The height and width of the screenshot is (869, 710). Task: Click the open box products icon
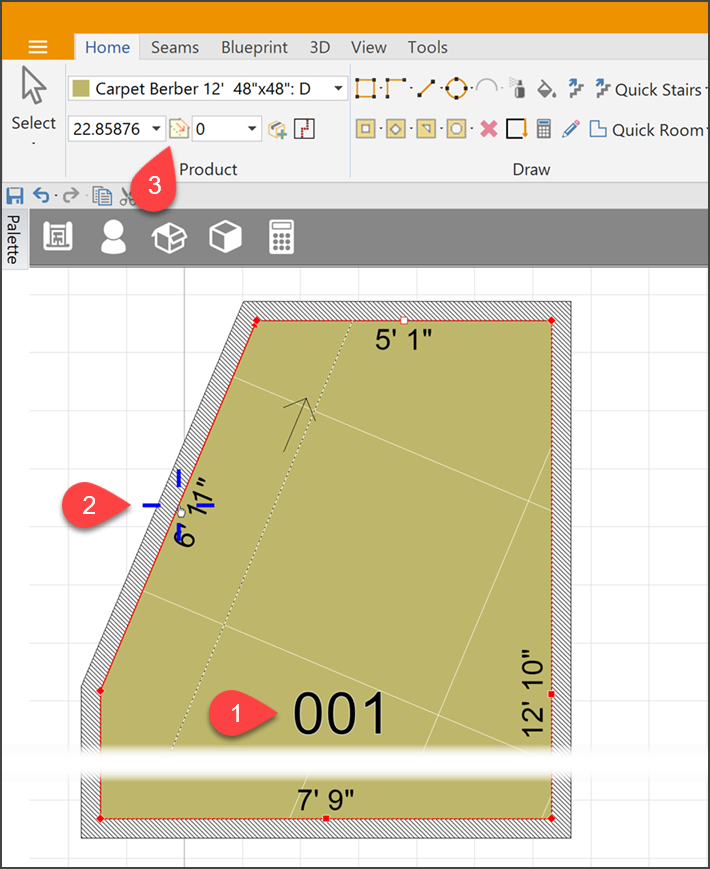(169, 237)
